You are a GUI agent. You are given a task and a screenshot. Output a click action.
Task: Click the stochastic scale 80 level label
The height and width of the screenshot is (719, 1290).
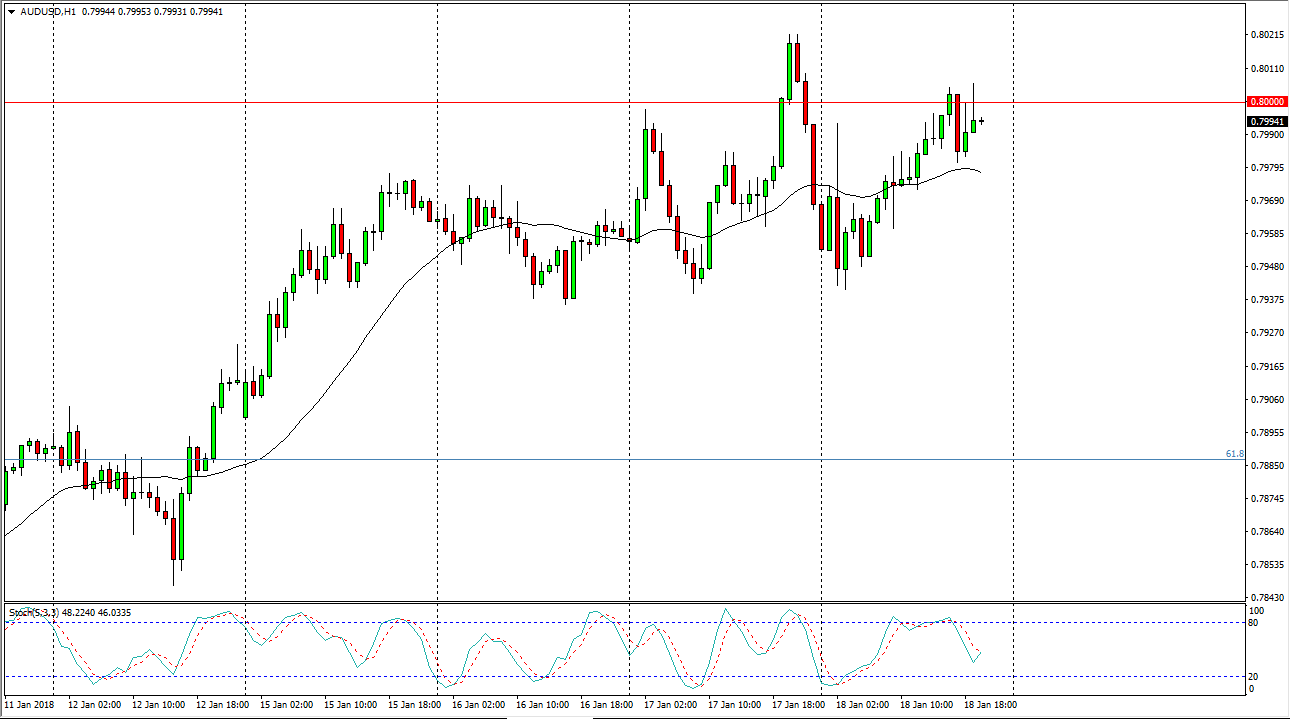click(1256, 623)
